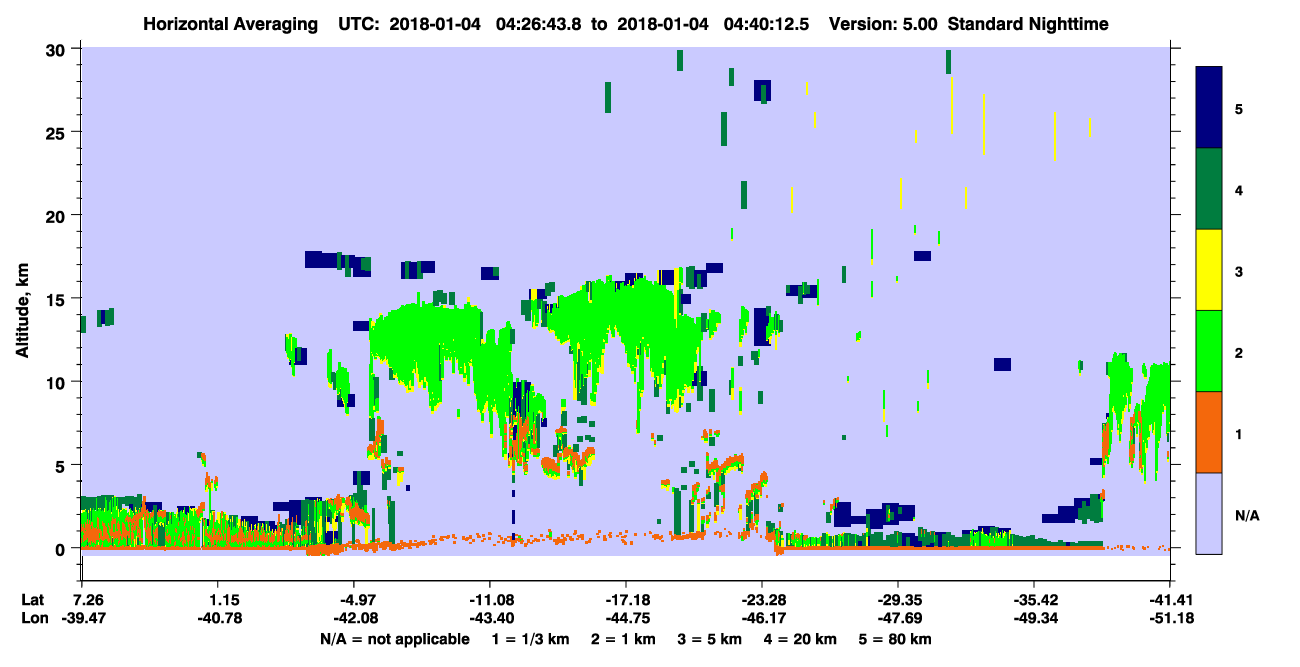
Task: Click latitude value -17.18
Action: (625, 600)
